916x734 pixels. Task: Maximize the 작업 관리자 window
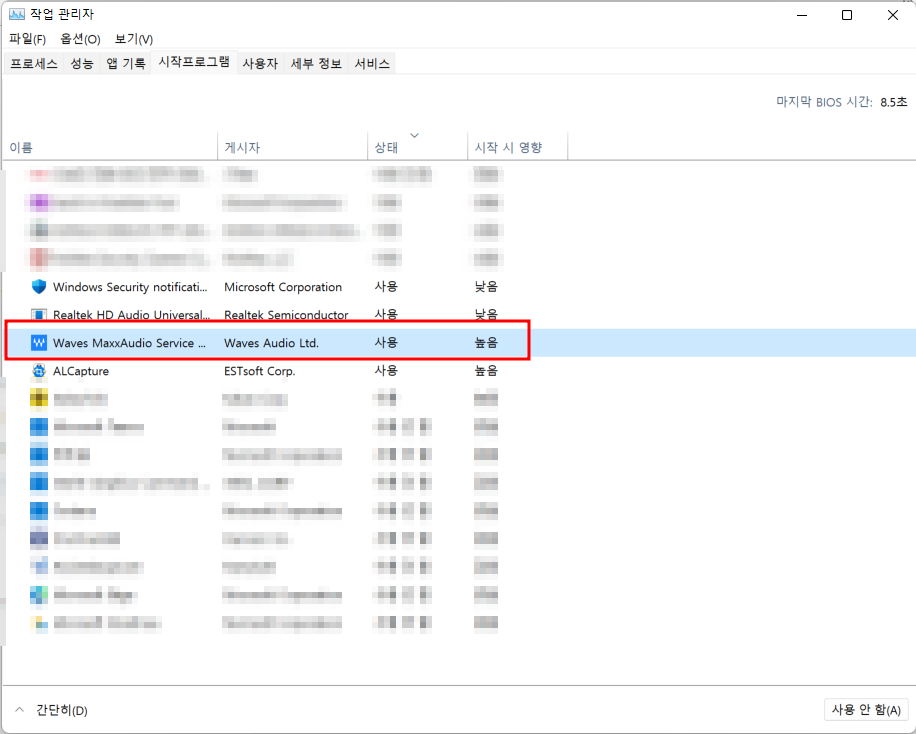click(846, 15)
